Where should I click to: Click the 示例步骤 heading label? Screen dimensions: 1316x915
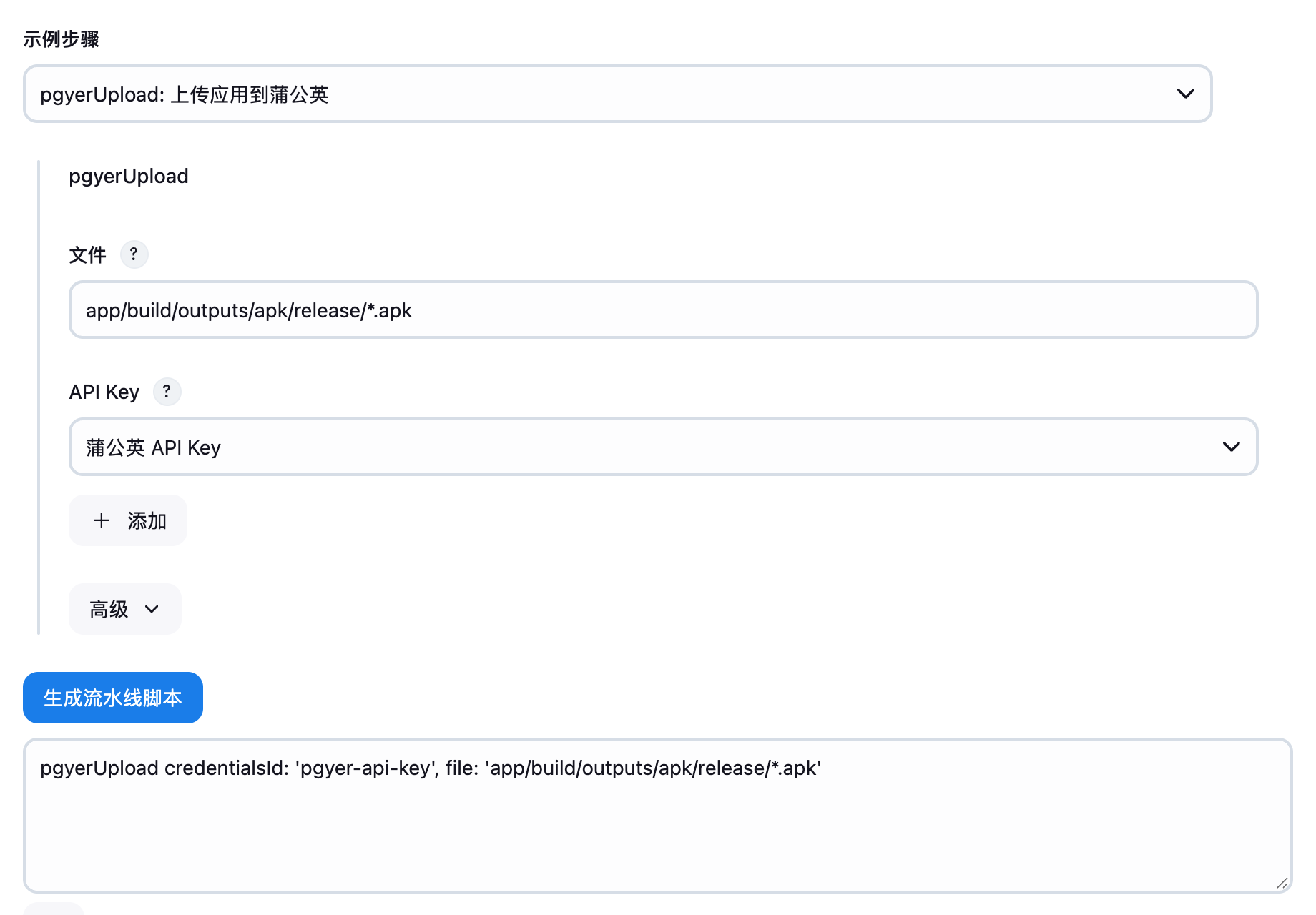pos(61,39)
